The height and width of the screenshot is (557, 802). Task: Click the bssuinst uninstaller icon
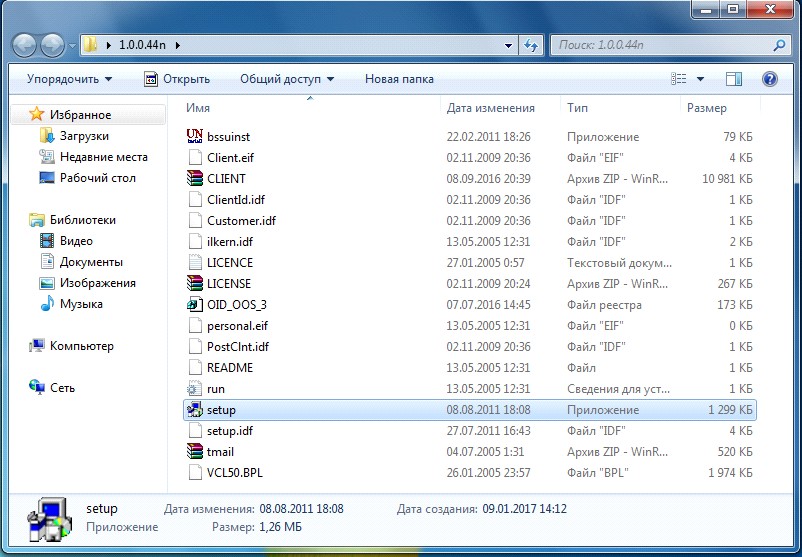(195, 137)
